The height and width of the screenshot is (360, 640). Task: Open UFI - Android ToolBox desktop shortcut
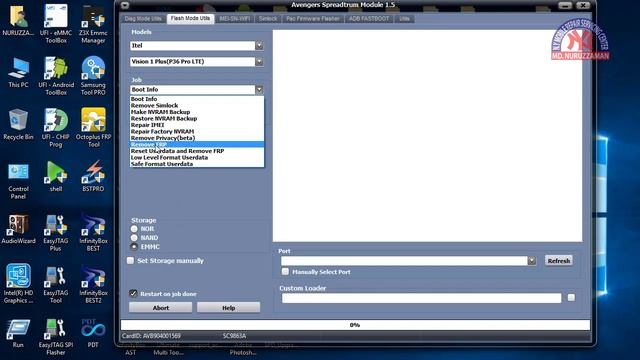[56, 76]
